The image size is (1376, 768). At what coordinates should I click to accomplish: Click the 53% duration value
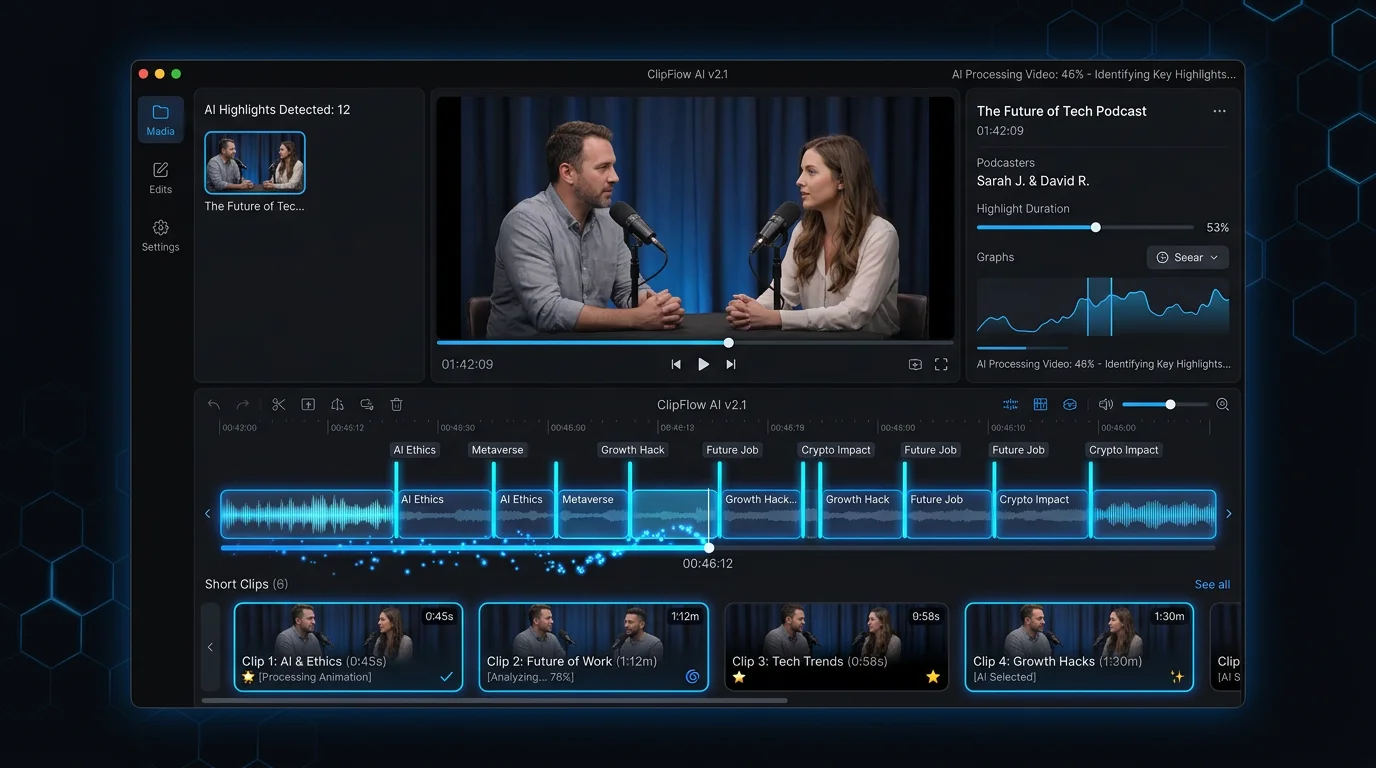[1217, 228]
